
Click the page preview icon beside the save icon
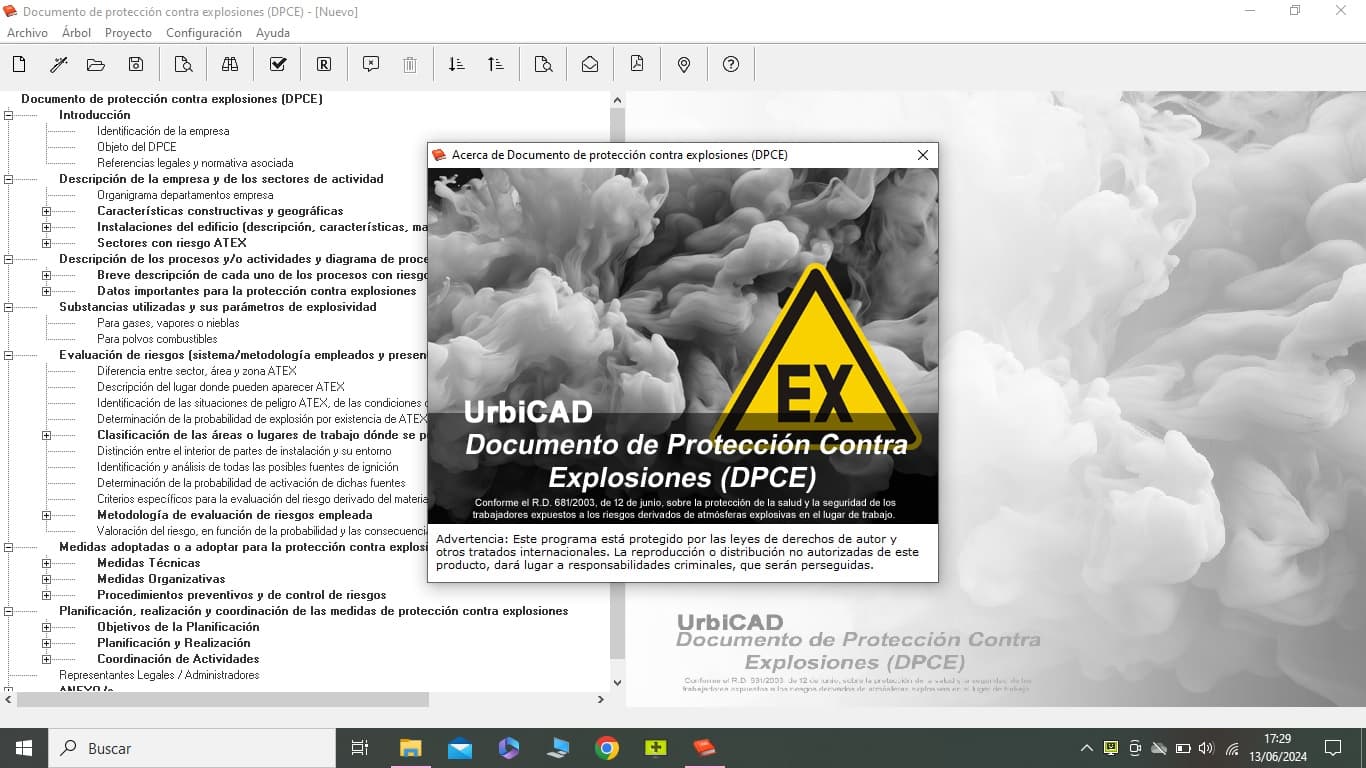coord(183,64)
